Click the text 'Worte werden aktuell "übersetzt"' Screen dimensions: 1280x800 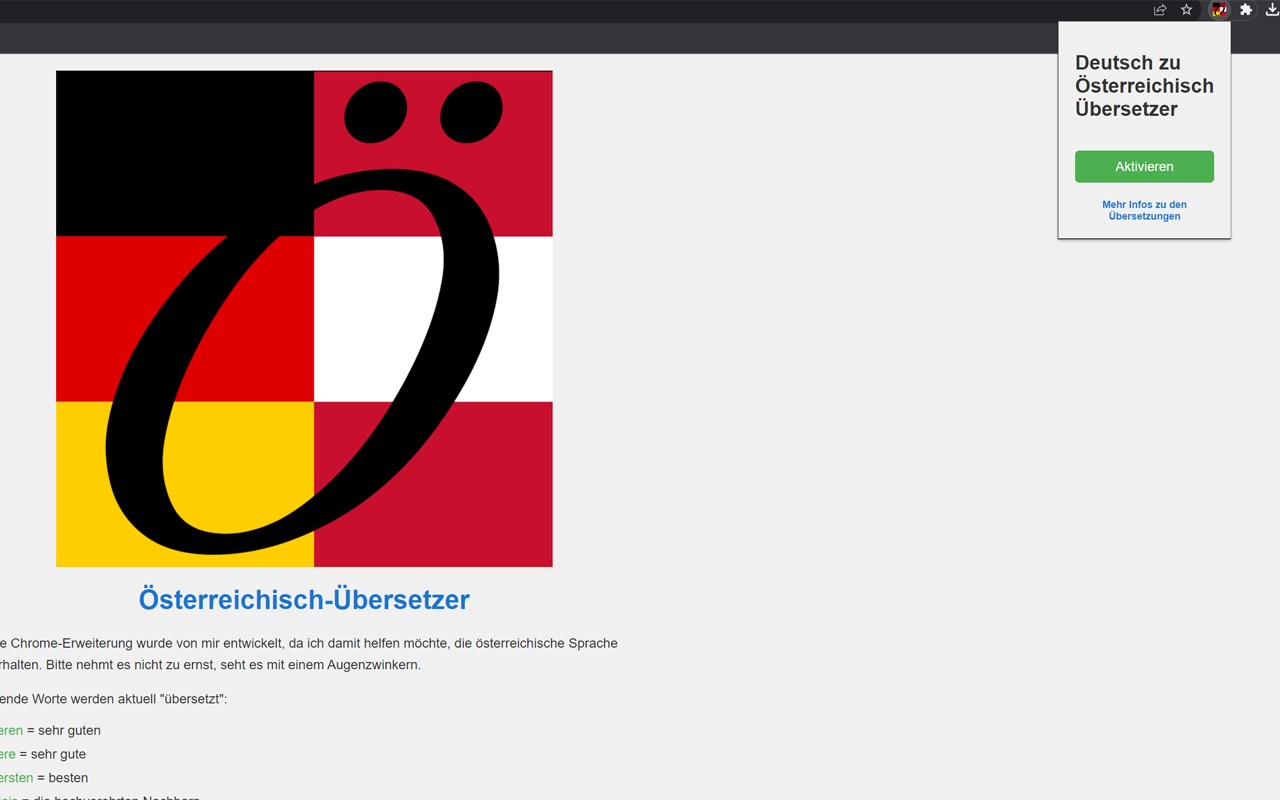130,699
